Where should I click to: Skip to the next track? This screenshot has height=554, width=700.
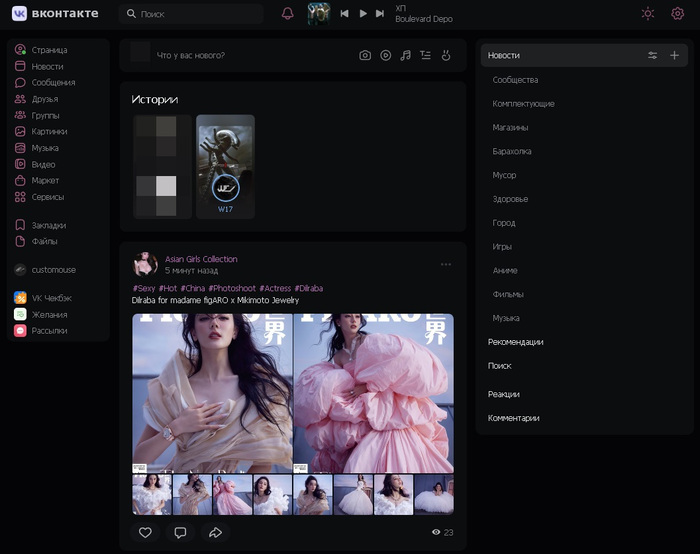click(380, 14)
